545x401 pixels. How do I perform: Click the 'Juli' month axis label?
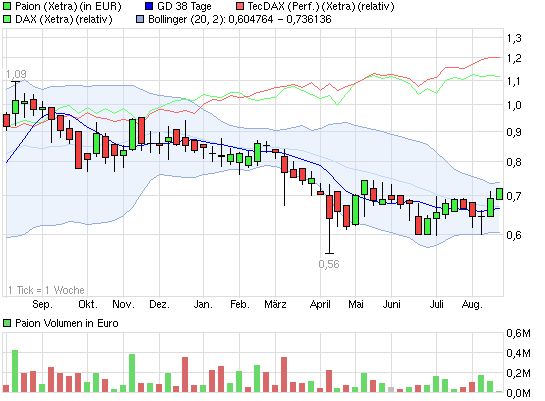(437, 304)
